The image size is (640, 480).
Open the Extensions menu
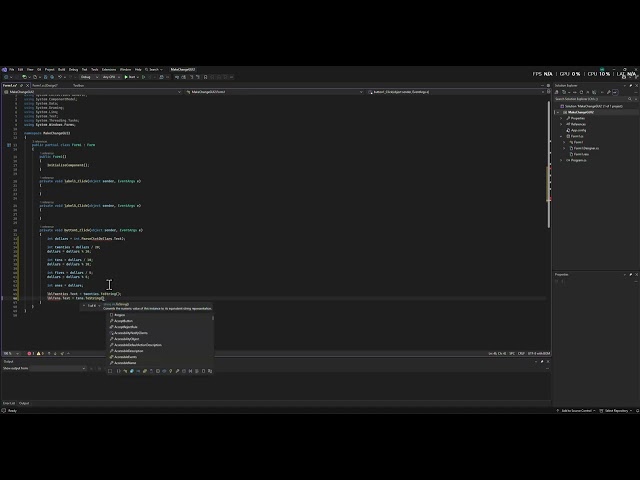click(x=109, y=69)
